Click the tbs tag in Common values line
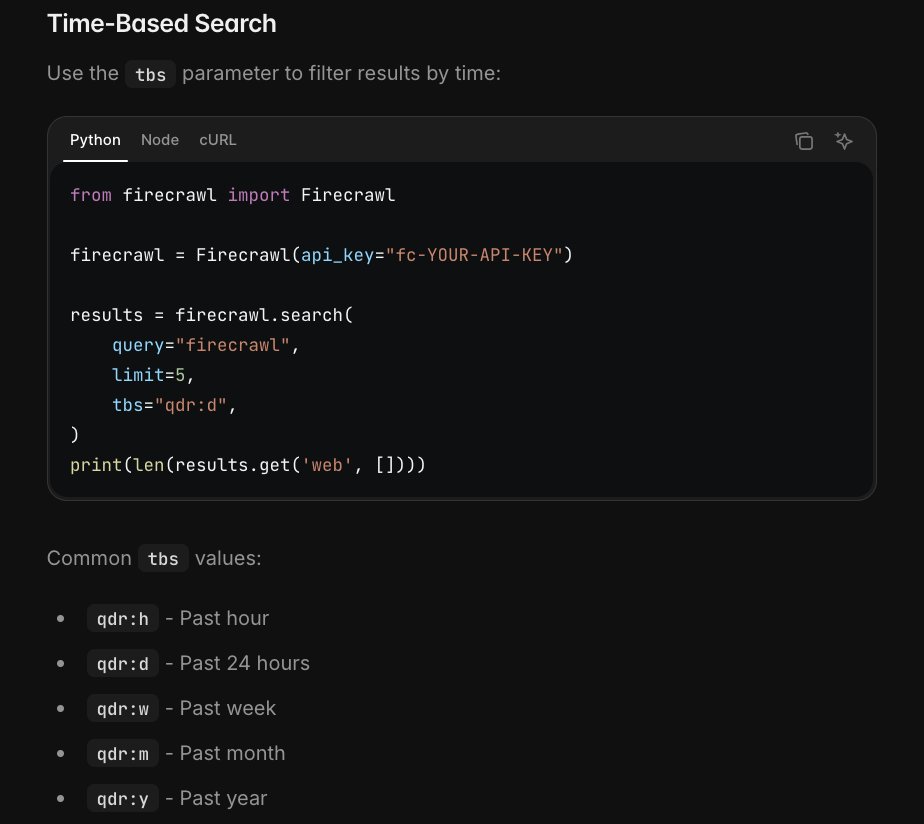The width and height of the screenshot is (924, 824). pyautogui.click(x=163, y=558)
